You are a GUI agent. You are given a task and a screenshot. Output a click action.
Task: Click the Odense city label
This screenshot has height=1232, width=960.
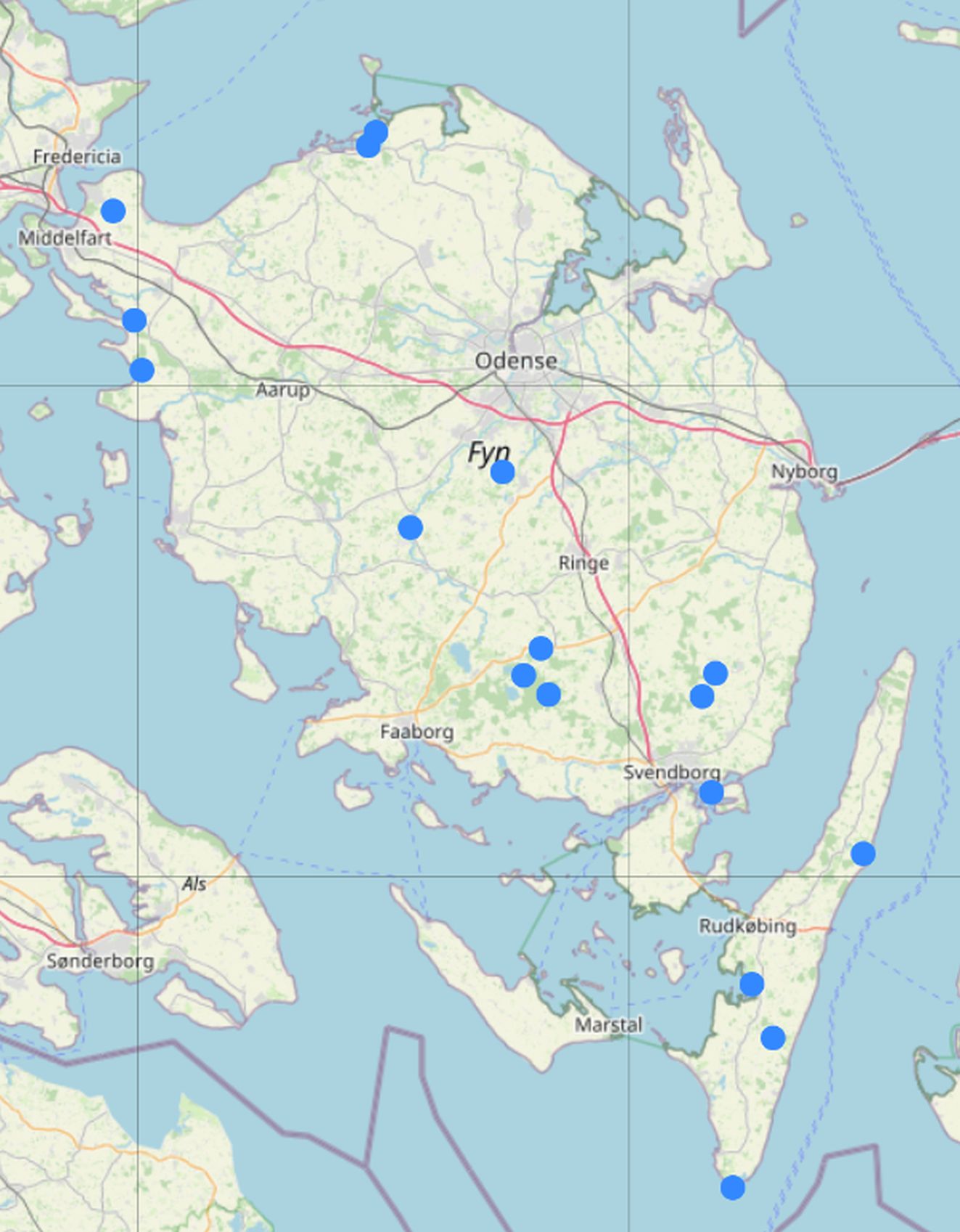coord(516,361)
